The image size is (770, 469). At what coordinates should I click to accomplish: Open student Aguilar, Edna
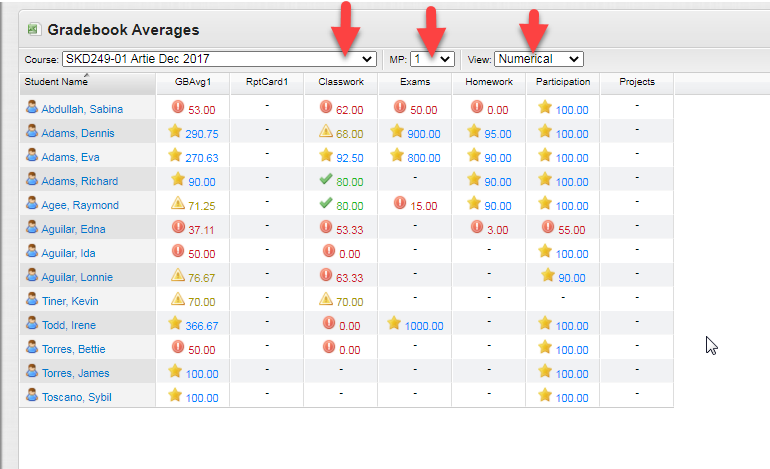click(73, 229)
